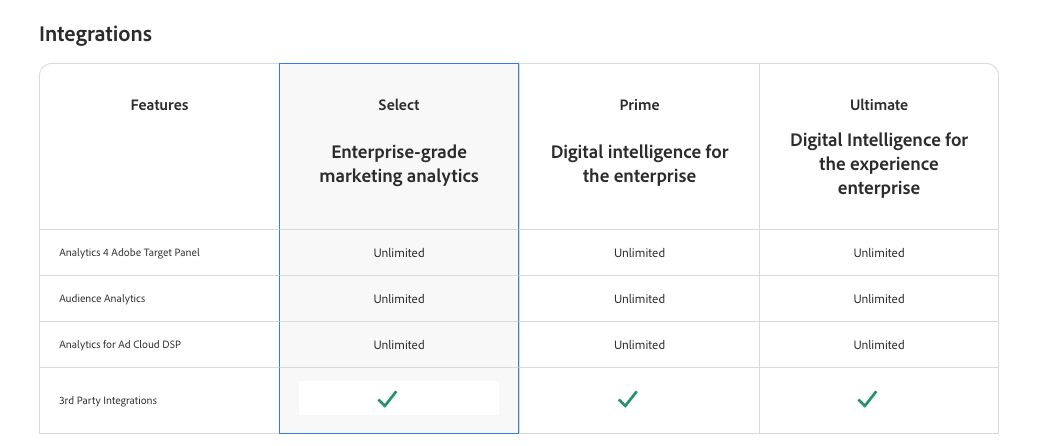1041x446 pixels.
Task: Select the Select plan column header
Action: pyautogui.click(x=399, y=105)
